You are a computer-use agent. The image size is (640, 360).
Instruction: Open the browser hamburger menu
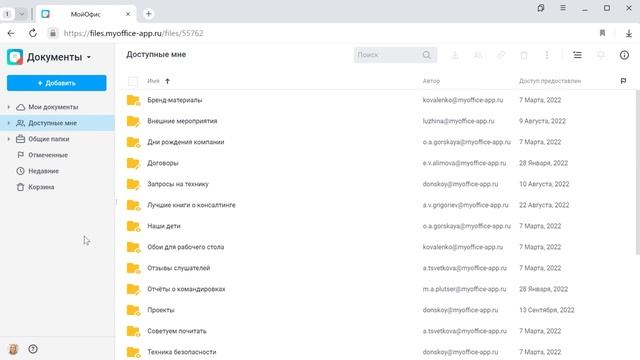[x=563, y=8]
